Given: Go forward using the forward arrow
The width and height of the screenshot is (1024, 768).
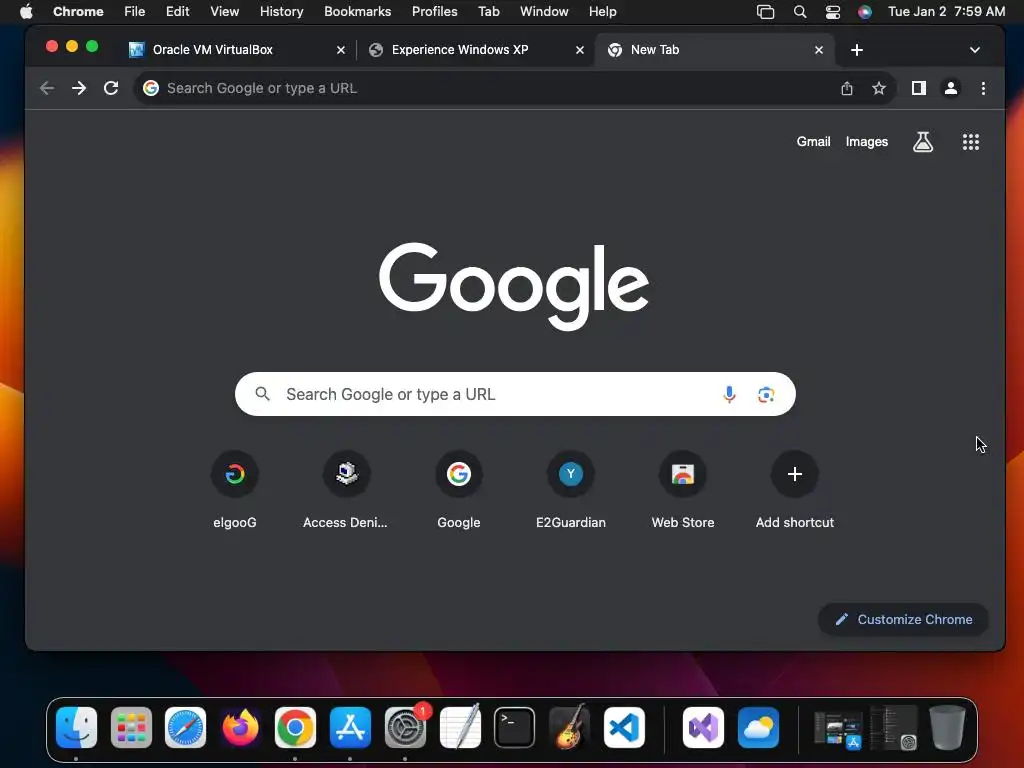Looking at the screenshot, I should click(79, 88).
